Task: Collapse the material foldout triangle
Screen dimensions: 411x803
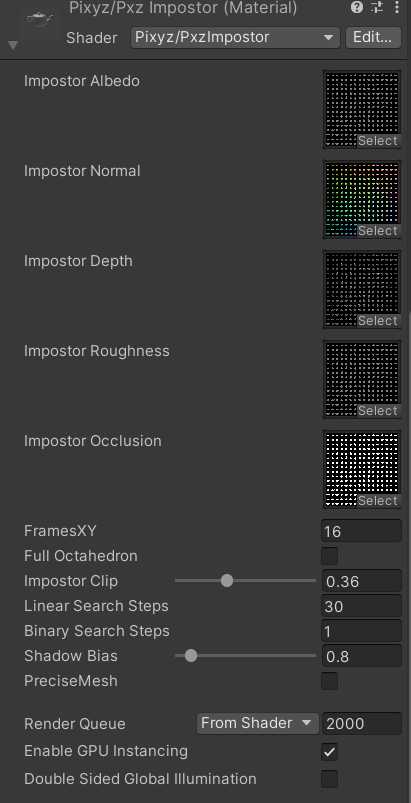Action: tap(13, 46)
